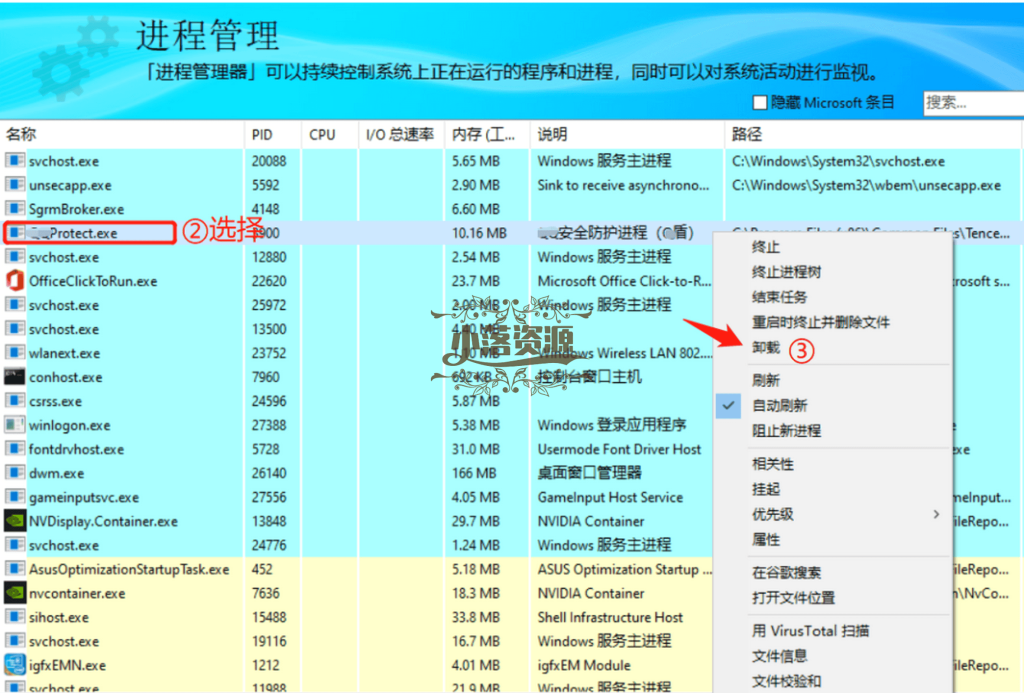Image resolution: width=1024 pixels, height=693 pixels.
Task: Choose 终止 from the context menu
Action: click(765, 247)
